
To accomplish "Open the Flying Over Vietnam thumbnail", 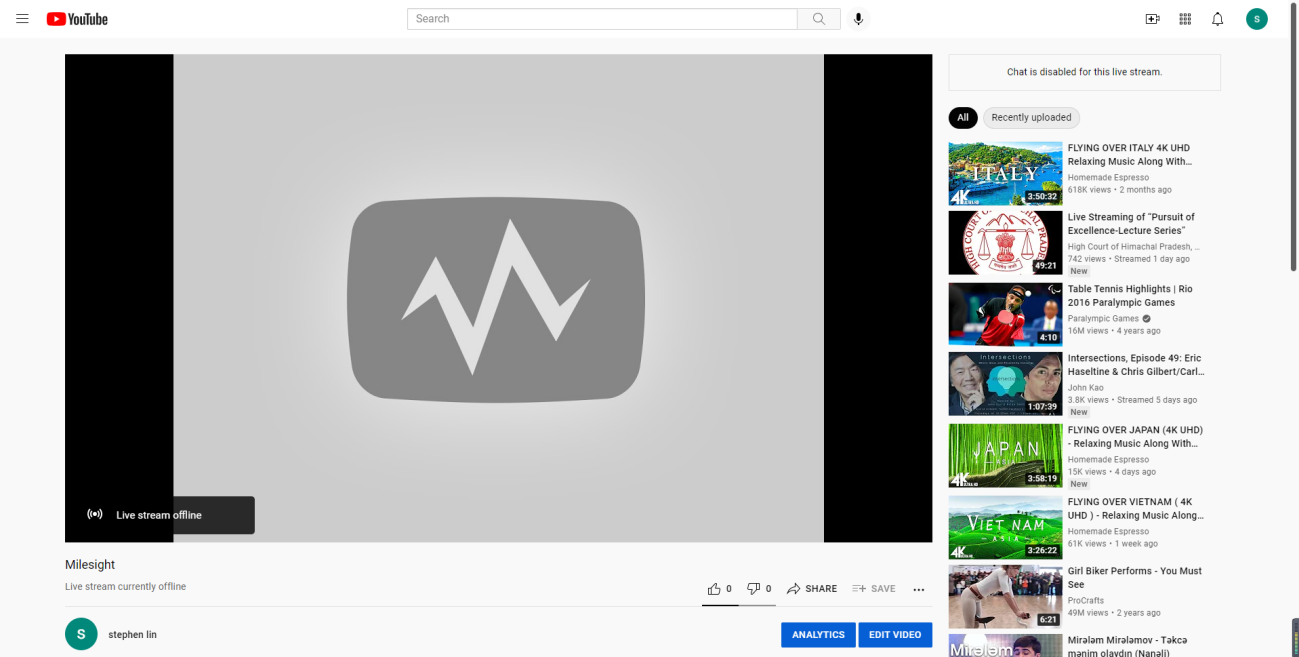I will click(1005, 528).
